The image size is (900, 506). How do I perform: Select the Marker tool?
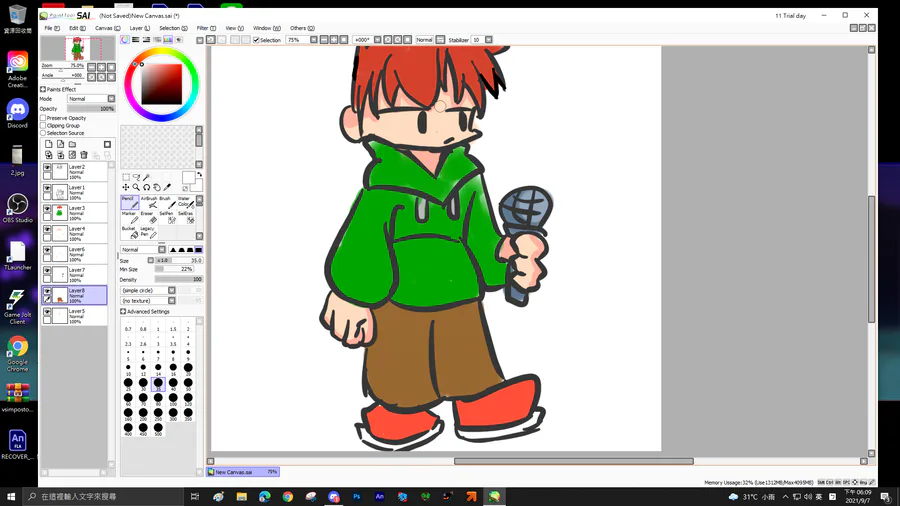tap(130, 217)
